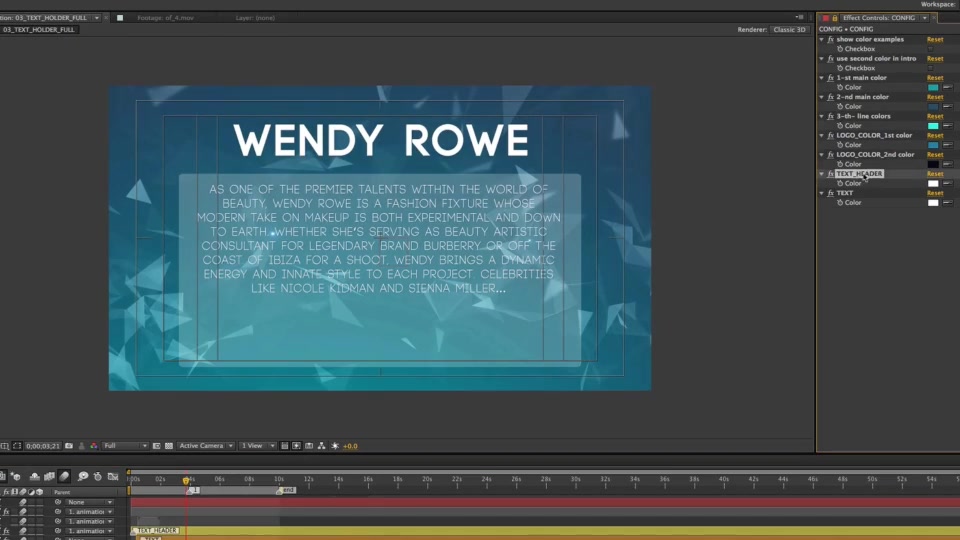Click Auto-keyframe stopwatch in timeline

(x=97, y=476)
